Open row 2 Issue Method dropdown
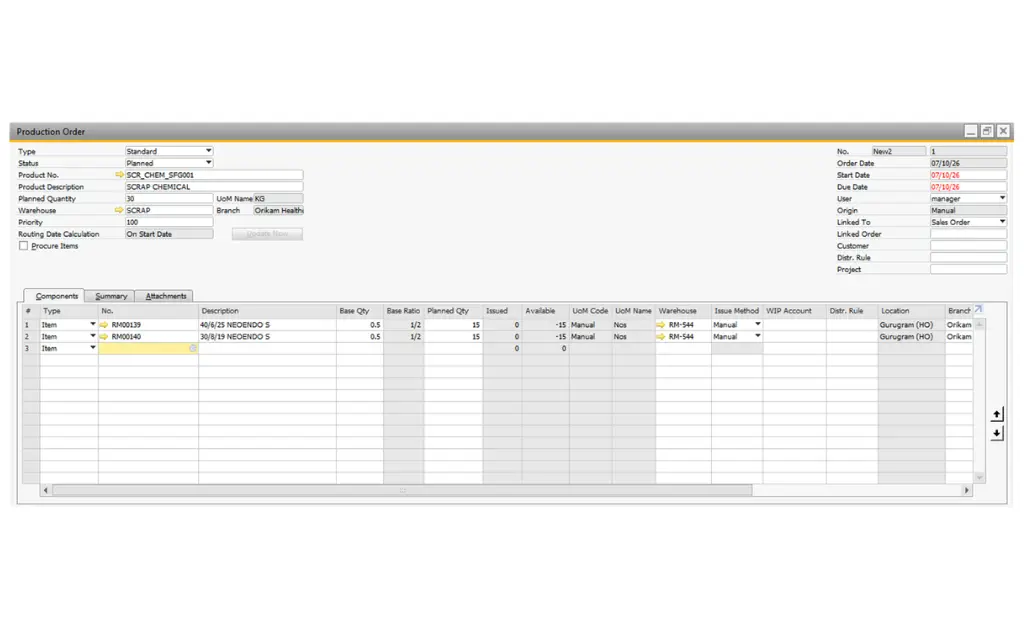Image resolution: width=1024 pixels, height=630 pixels. tap(758, 336)
